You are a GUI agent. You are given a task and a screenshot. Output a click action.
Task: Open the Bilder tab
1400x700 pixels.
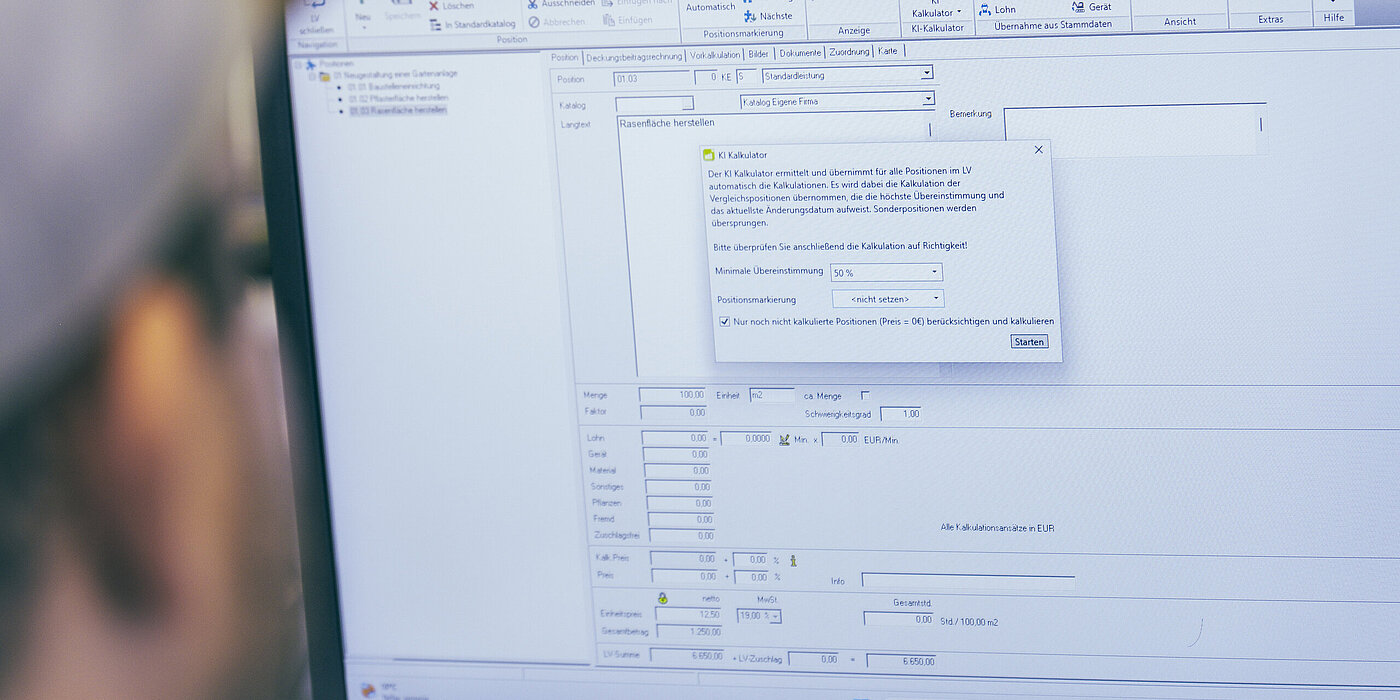click(x=759, y=54)
